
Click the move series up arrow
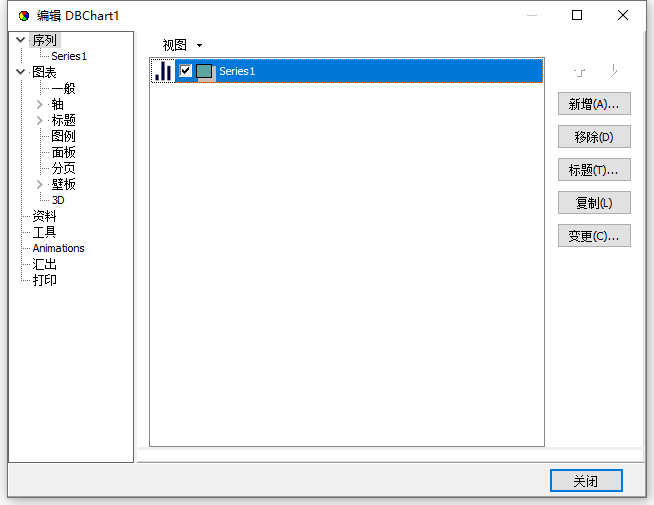click(x=579, y=72)
